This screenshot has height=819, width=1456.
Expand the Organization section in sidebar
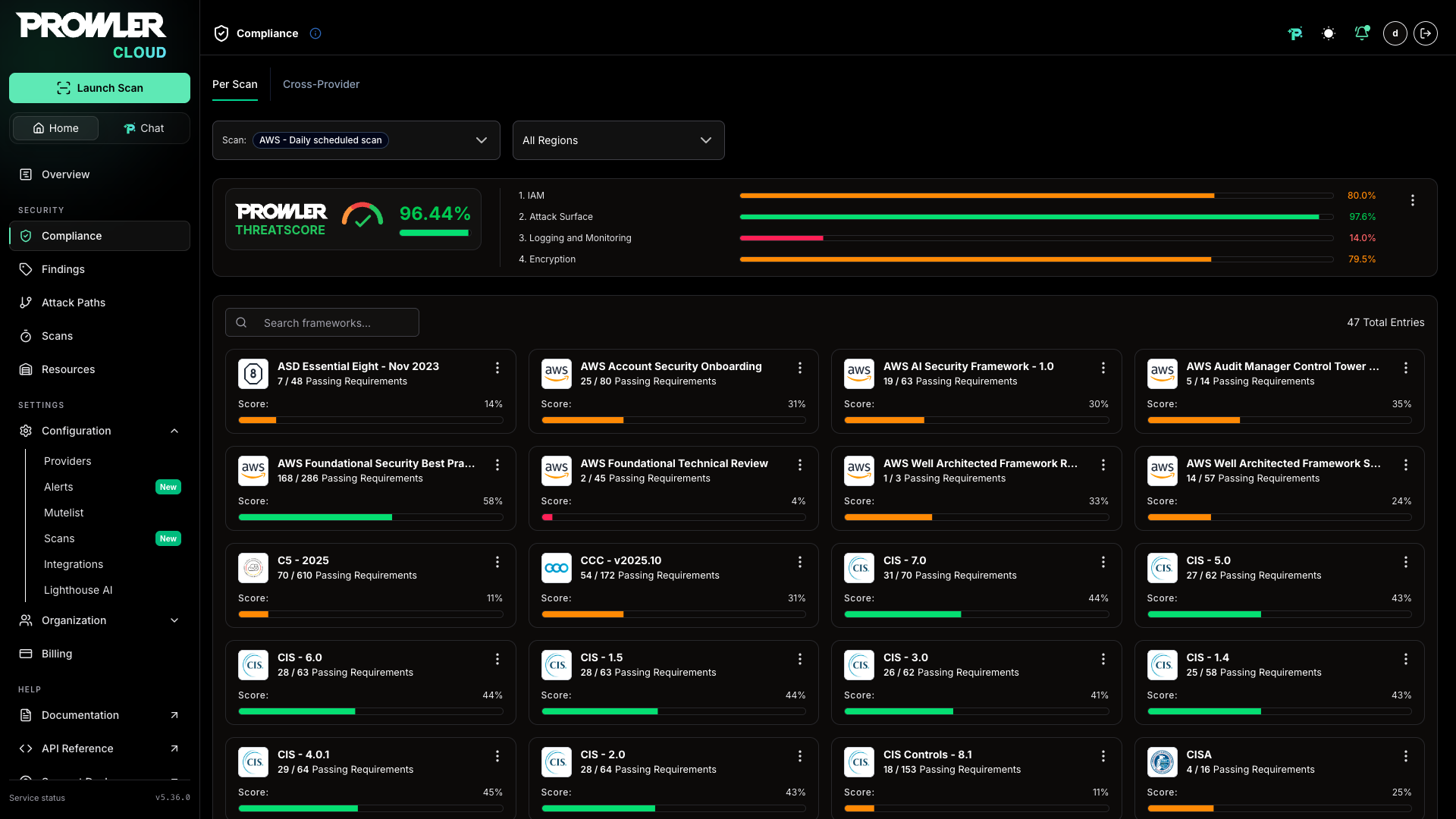click(99, 620)
